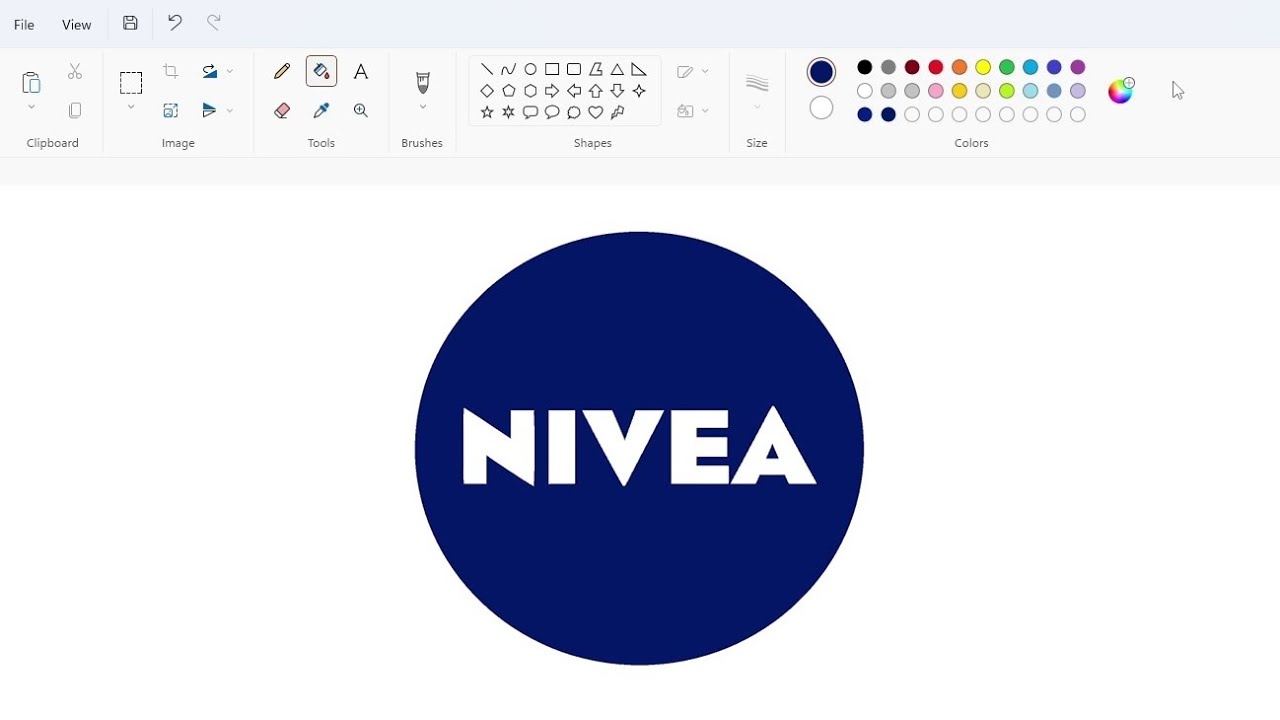The image size is (1280, 720).
Task: Select the Fill with color bucket tool
Action: coord(321,71)
